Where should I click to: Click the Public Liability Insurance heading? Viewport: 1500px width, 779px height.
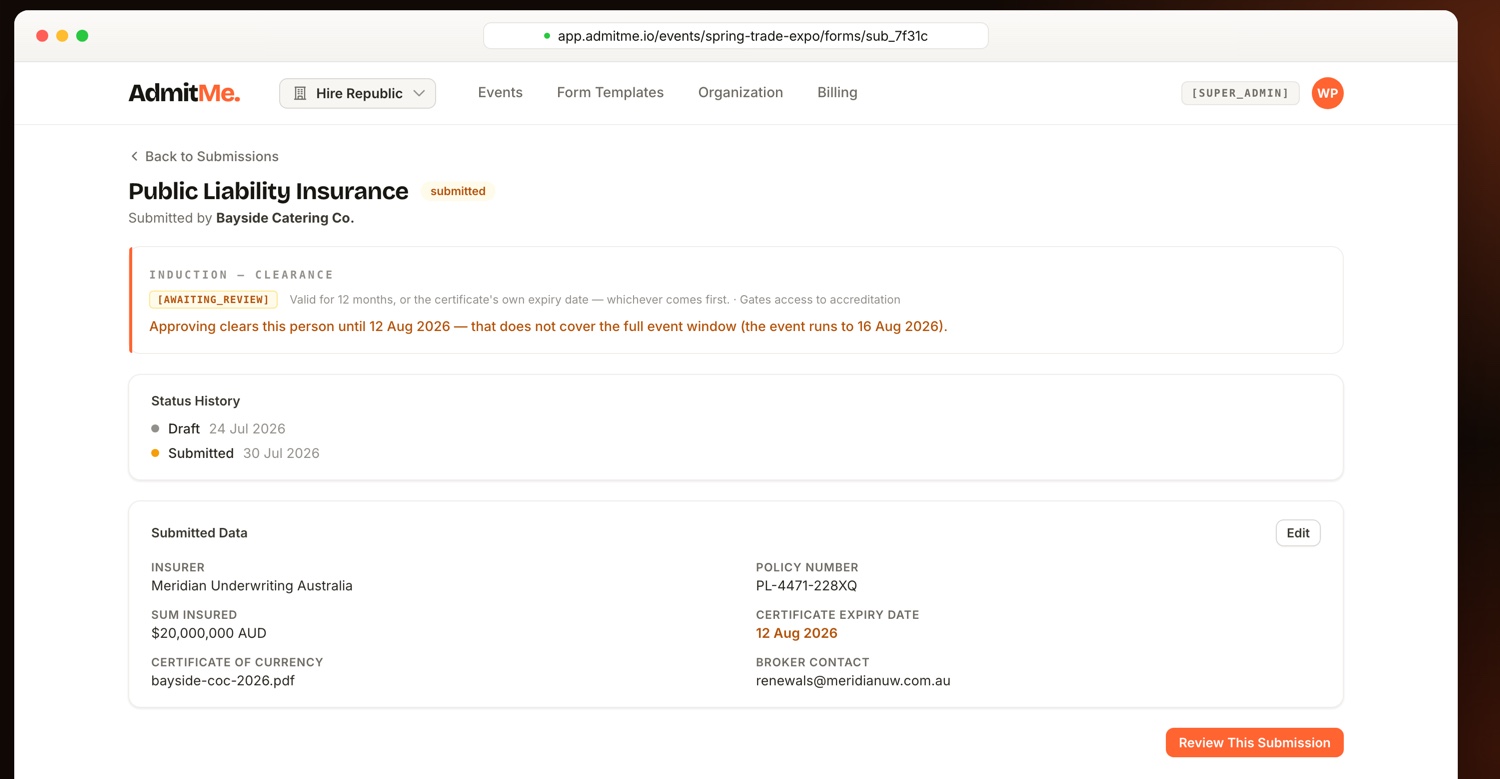[268, 191]
